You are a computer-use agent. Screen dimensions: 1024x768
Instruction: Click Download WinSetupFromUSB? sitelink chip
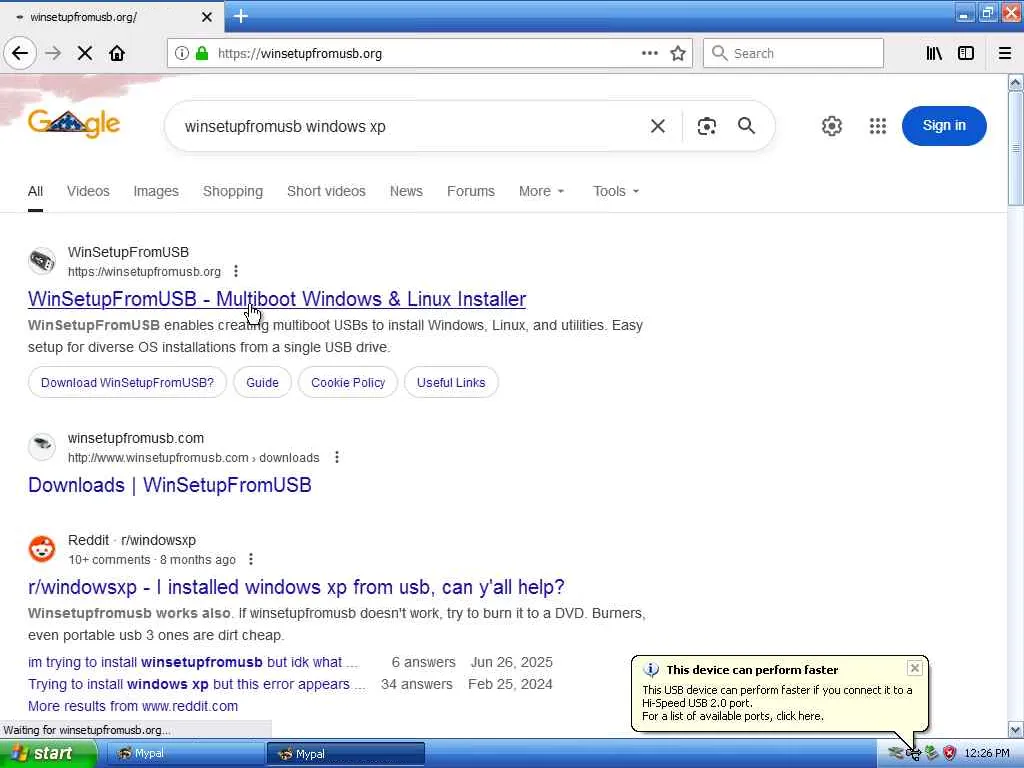pos(127,383)
